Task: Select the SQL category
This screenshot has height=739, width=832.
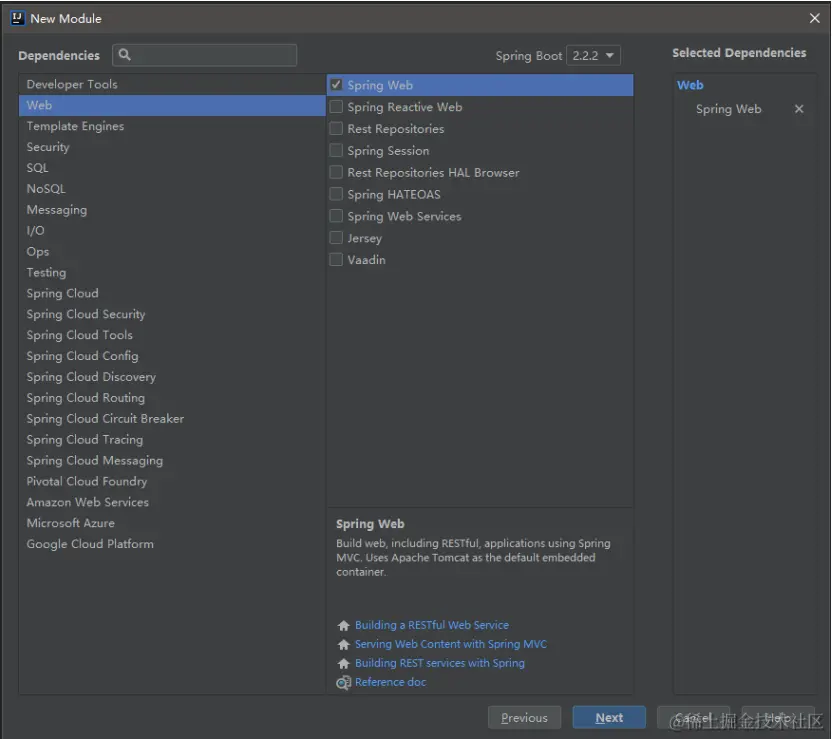Action: pos(172,168)
